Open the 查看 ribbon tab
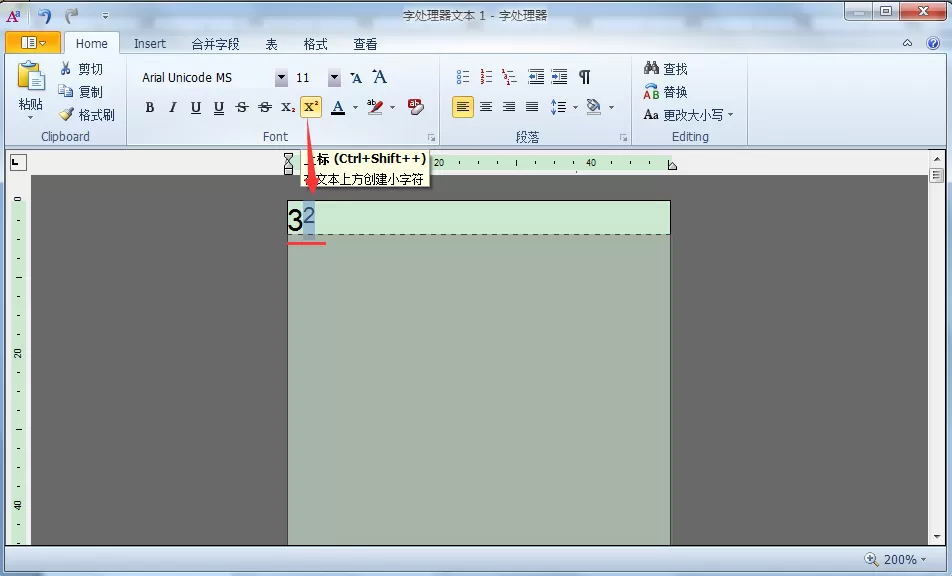 (x=365, y=44)
